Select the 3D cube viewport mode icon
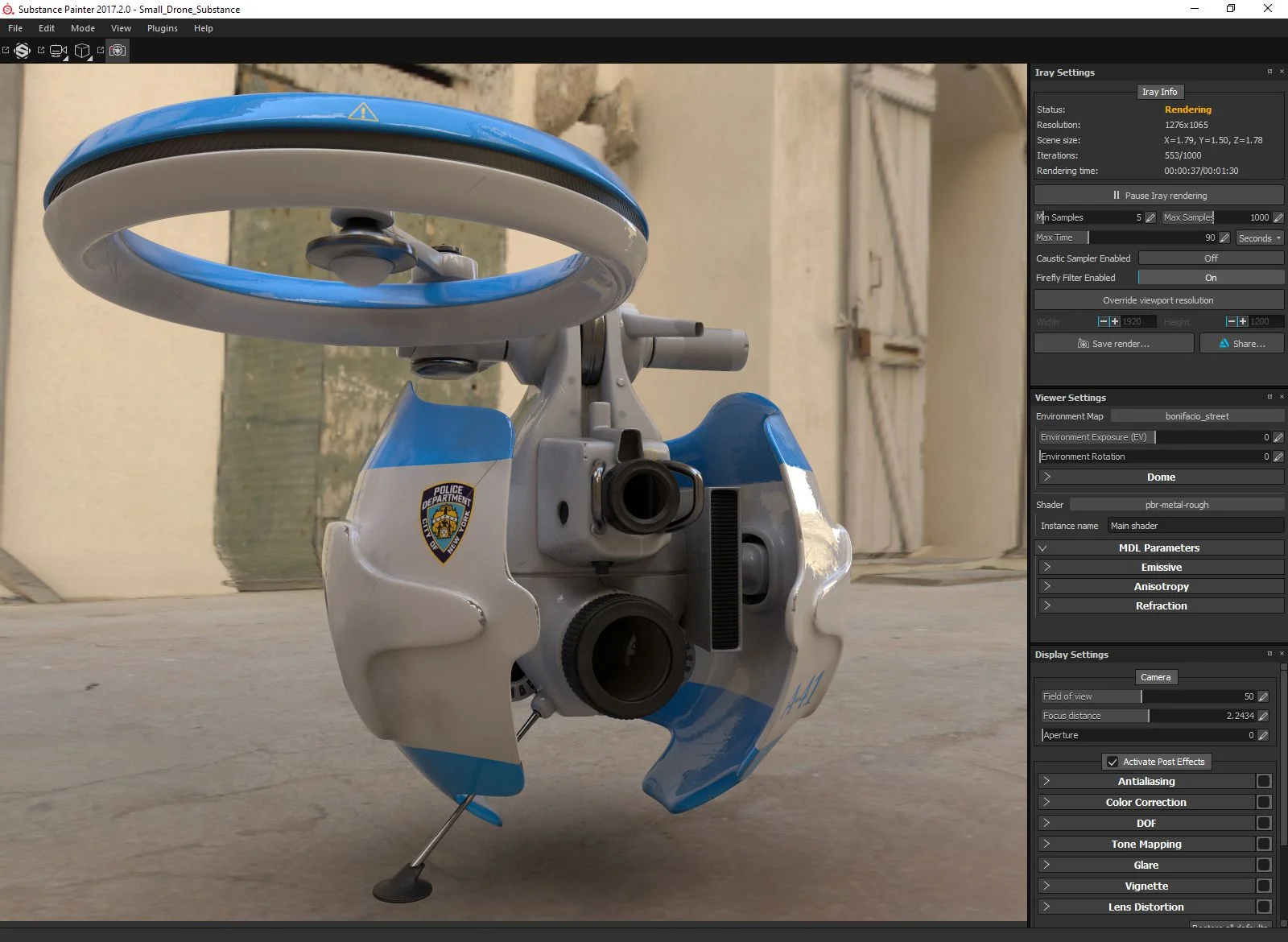The height and width of the screenshot is (942, 1288). [82, 51]
